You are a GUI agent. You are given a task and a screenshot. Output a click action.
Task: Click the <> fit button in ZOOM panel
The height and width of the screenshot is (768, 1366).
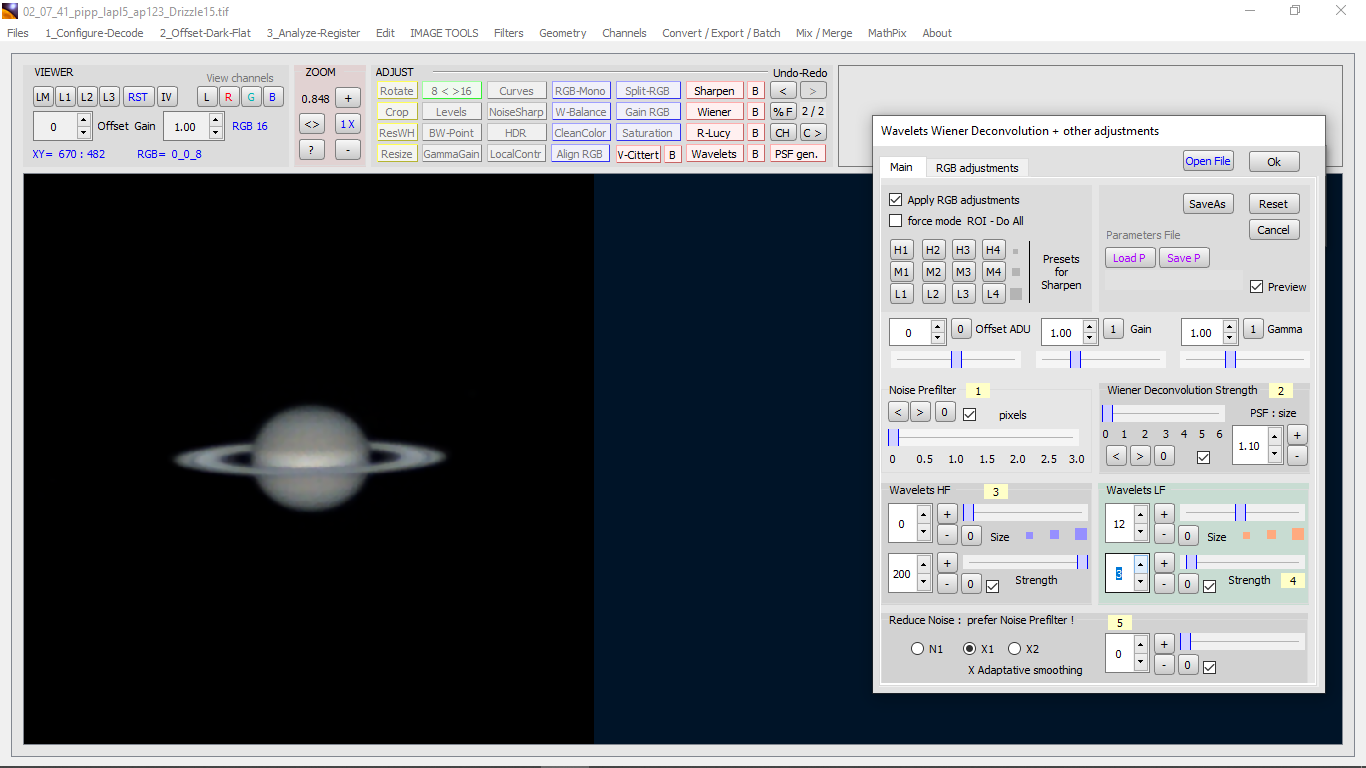point(312,124)
